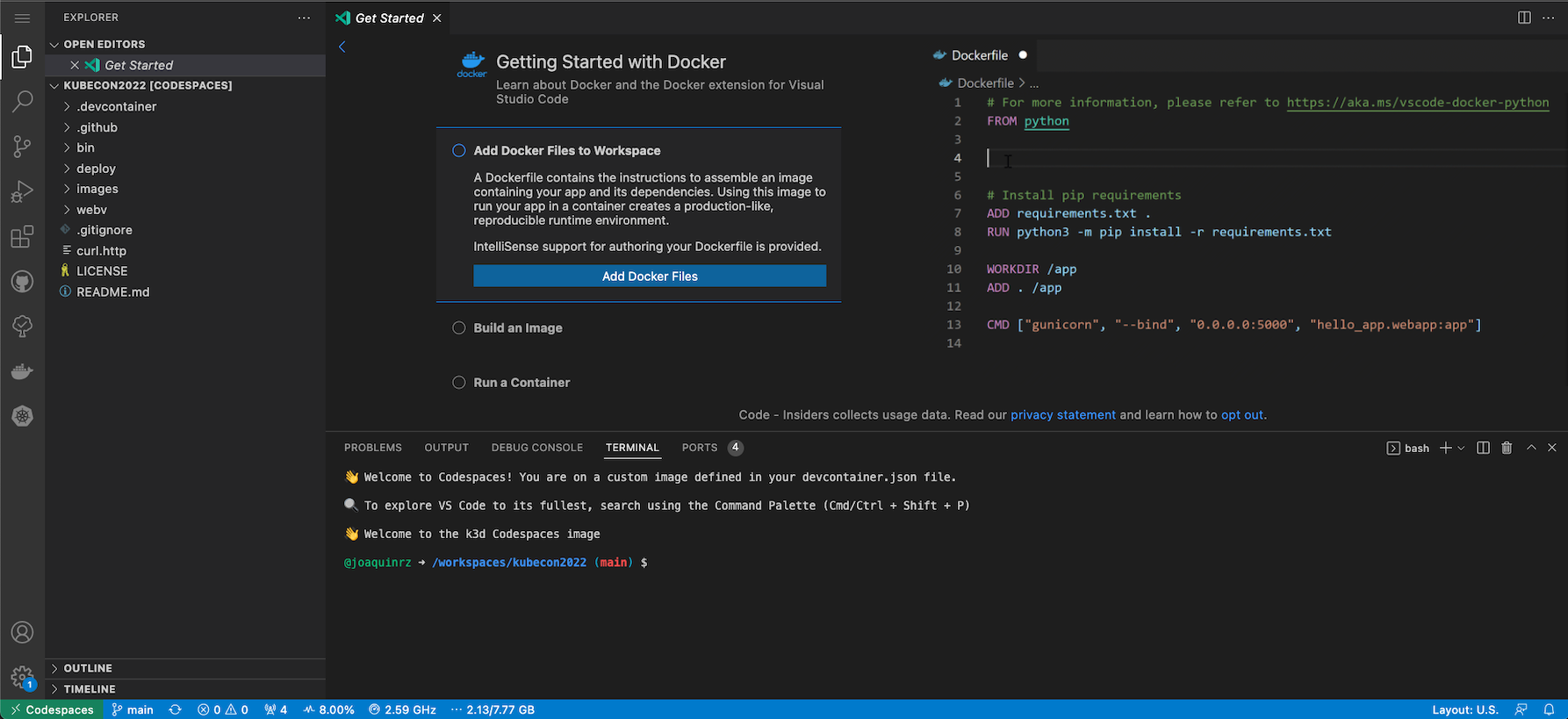Open the Search view

[x=23, y=101]
